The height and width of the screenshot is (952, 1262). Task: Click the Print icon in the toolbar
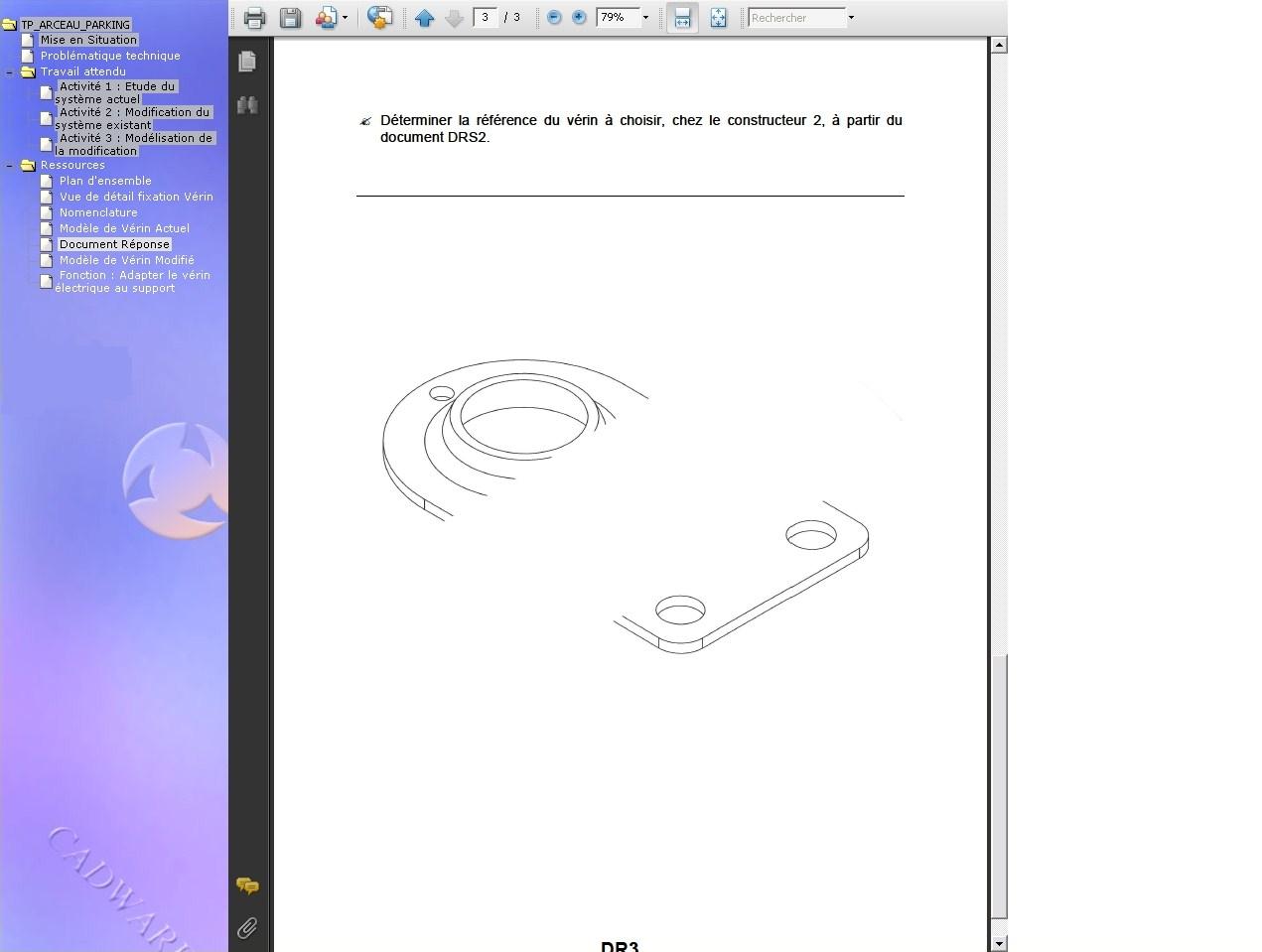coord(254,18)
